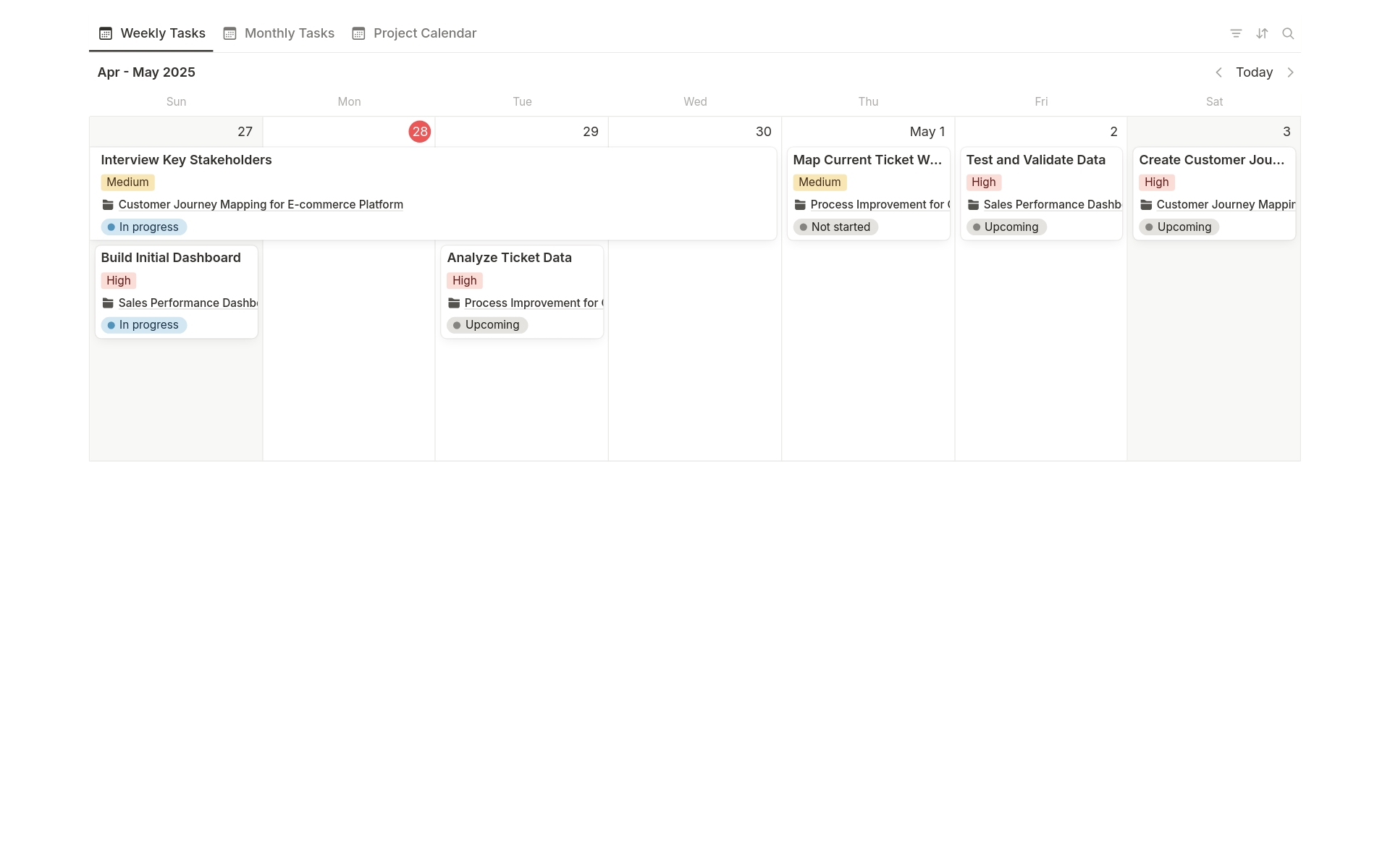Viewport: 1390px width, 868px height.
Task: Click the sort arrows icon
Action: click(x=1262, y=33)
